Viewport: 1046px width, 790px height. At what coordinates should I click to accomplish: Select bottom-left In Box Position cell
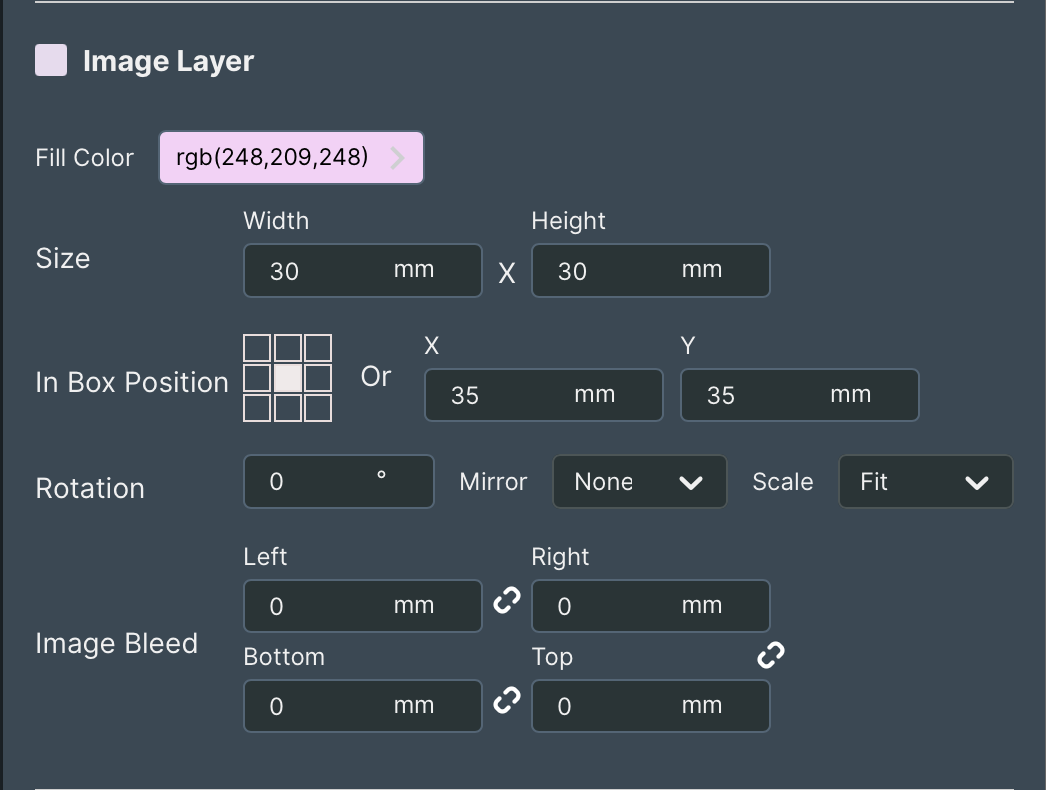point(257,408)
